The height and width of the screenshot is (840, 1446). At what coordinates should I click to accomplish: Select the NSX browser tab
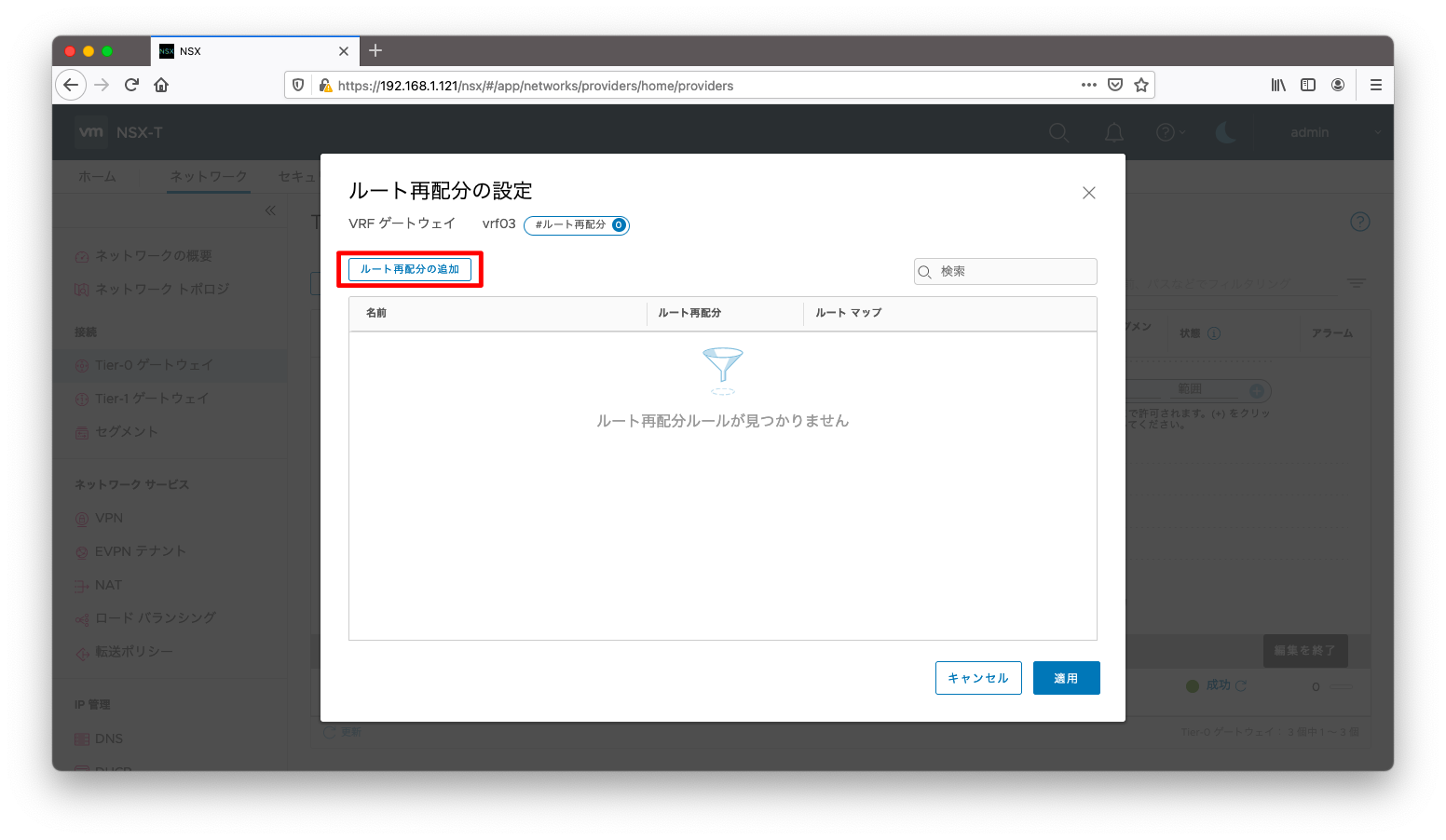[254, 51]
